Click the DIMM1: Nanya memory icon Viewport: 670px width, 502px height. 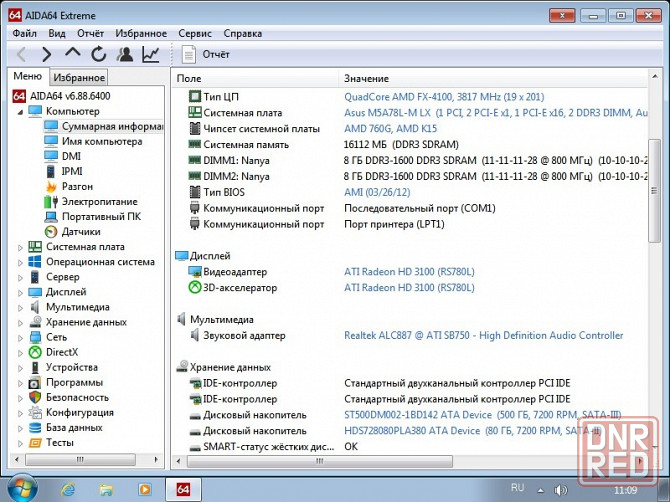tap(195, 160)
